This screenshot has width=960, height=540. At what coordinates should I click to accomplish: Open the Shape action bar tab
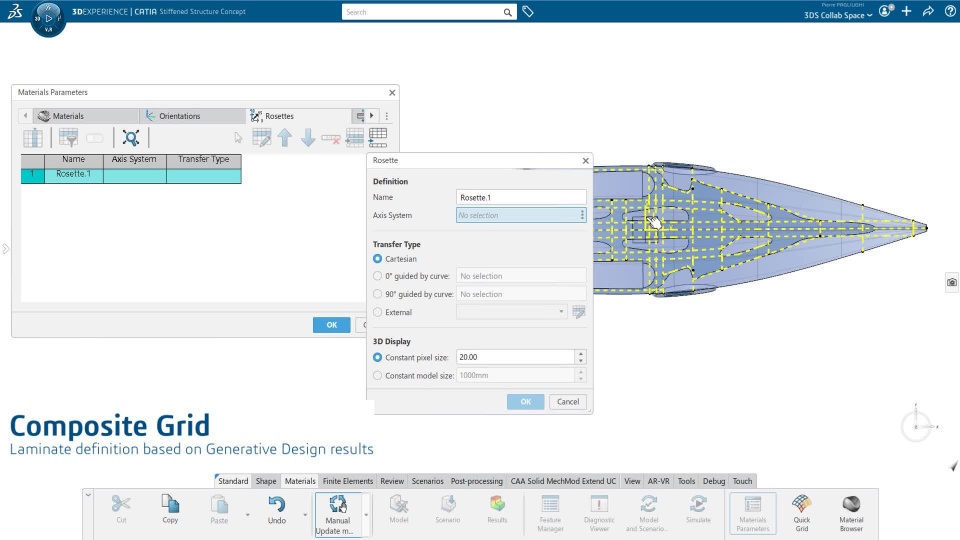(x=266, y=481)
